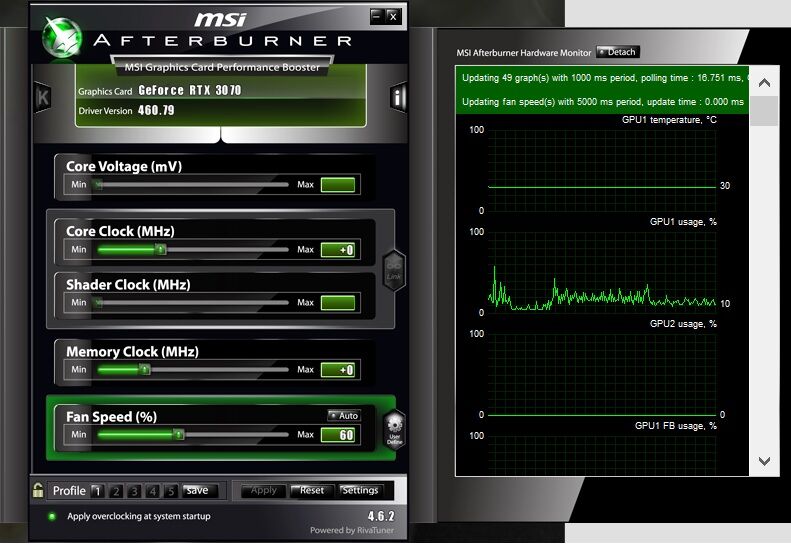
Task: Select profile slot 5
Action: click(x=171, y=491)
